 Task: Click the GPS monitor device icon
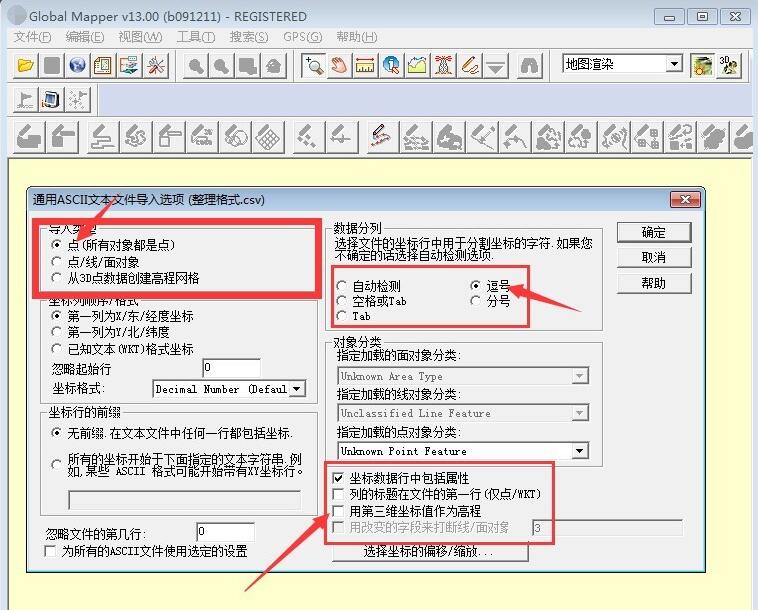click(51, 100)
